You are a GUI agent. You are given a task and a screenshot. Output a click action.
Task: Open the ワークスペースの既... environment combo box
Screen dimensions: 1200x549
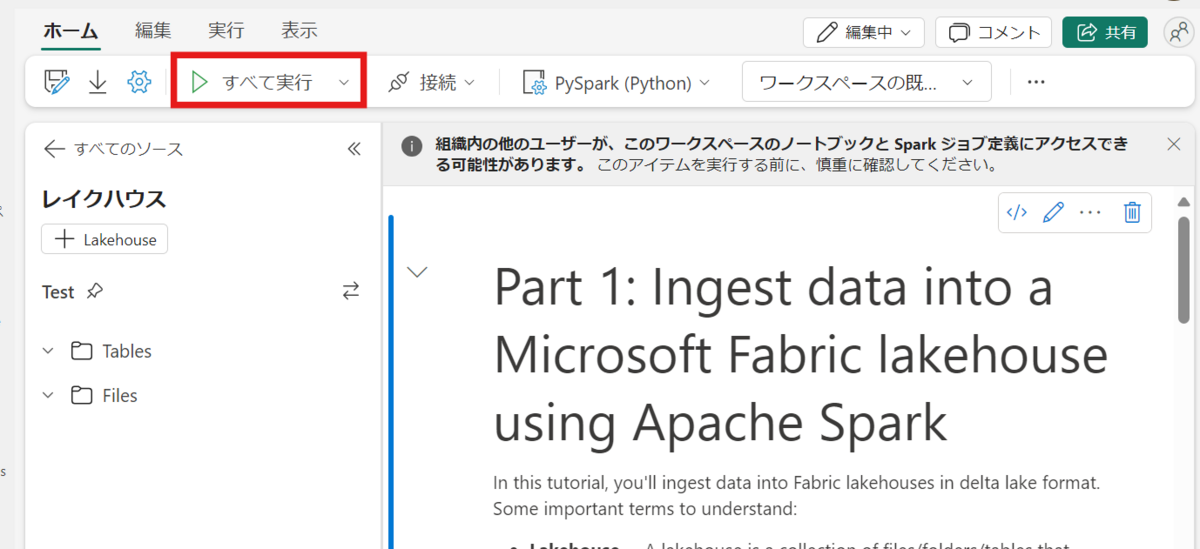866,82
